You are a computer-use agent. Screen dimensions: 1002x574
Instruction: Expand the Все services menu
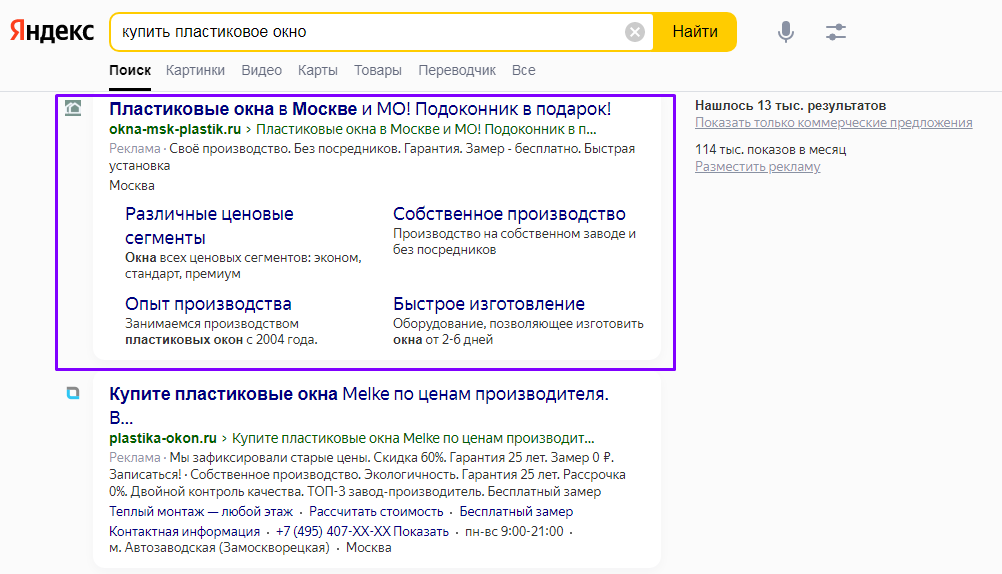[523, 70]
